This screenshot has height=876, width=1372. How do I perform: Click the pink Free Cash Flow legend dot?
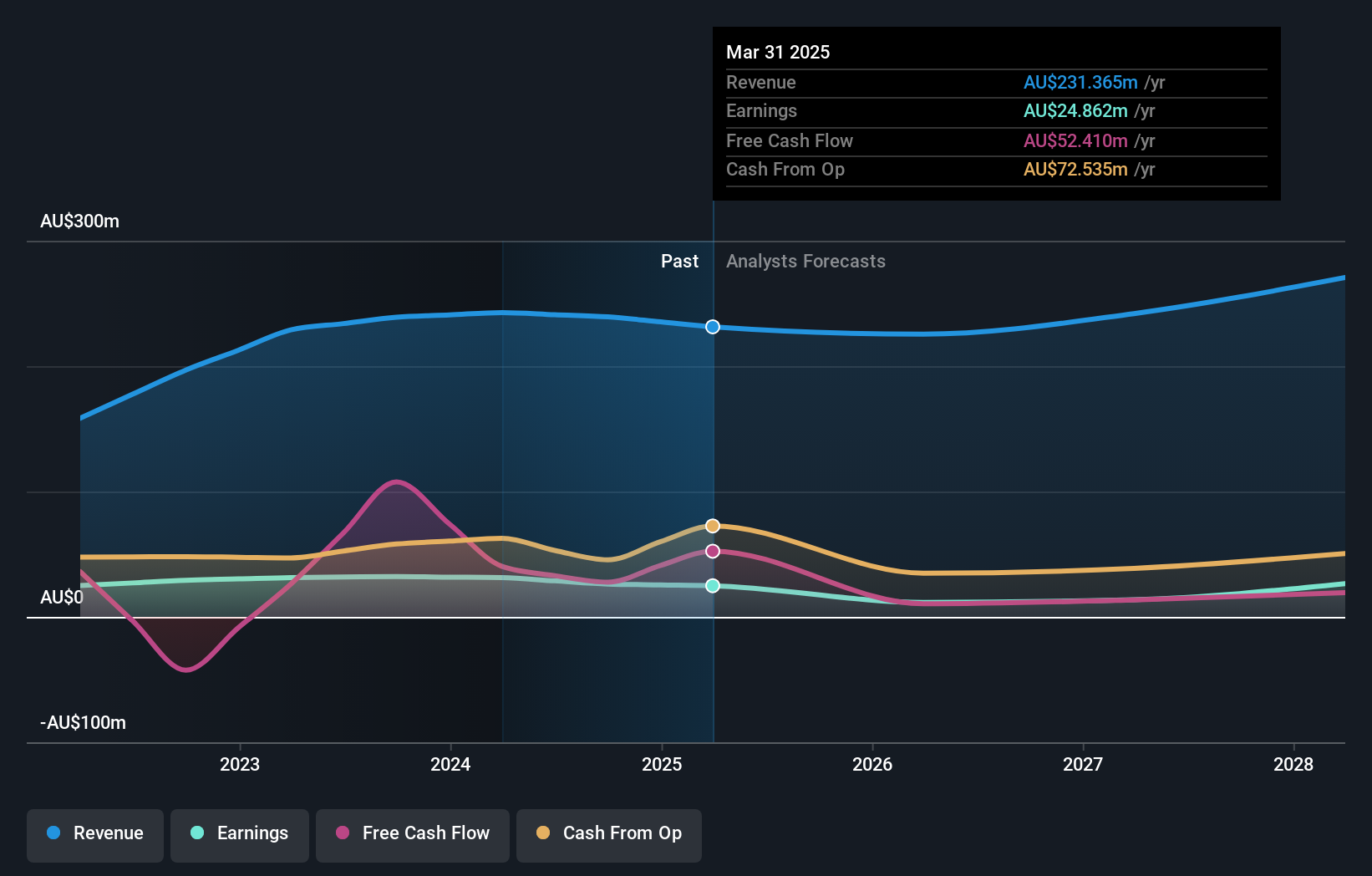[x=343, y=833]
